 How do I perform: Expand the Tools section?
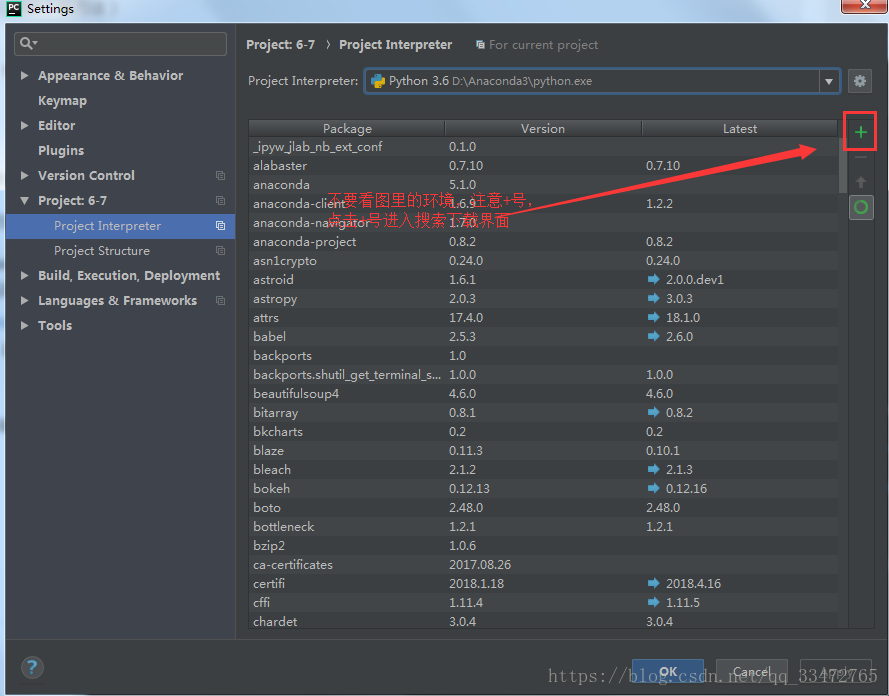24,325
